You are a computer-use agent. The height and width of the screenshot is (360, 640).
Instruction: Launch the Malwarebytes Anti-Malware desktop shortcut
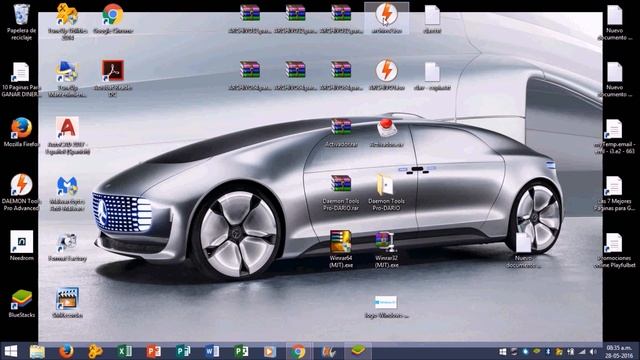coord(67,194)
